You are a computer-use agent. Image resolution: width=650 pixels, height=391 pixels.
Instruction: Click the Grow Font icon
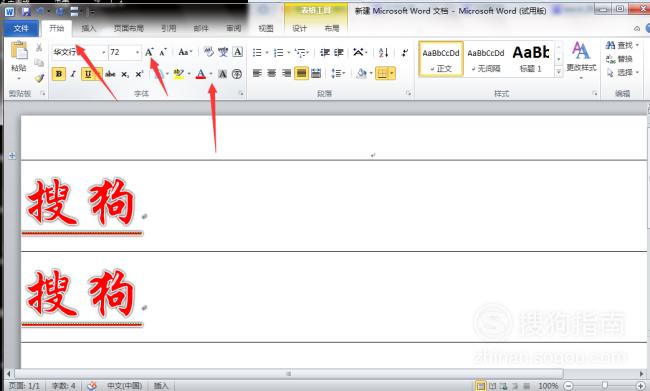(149, 52)
